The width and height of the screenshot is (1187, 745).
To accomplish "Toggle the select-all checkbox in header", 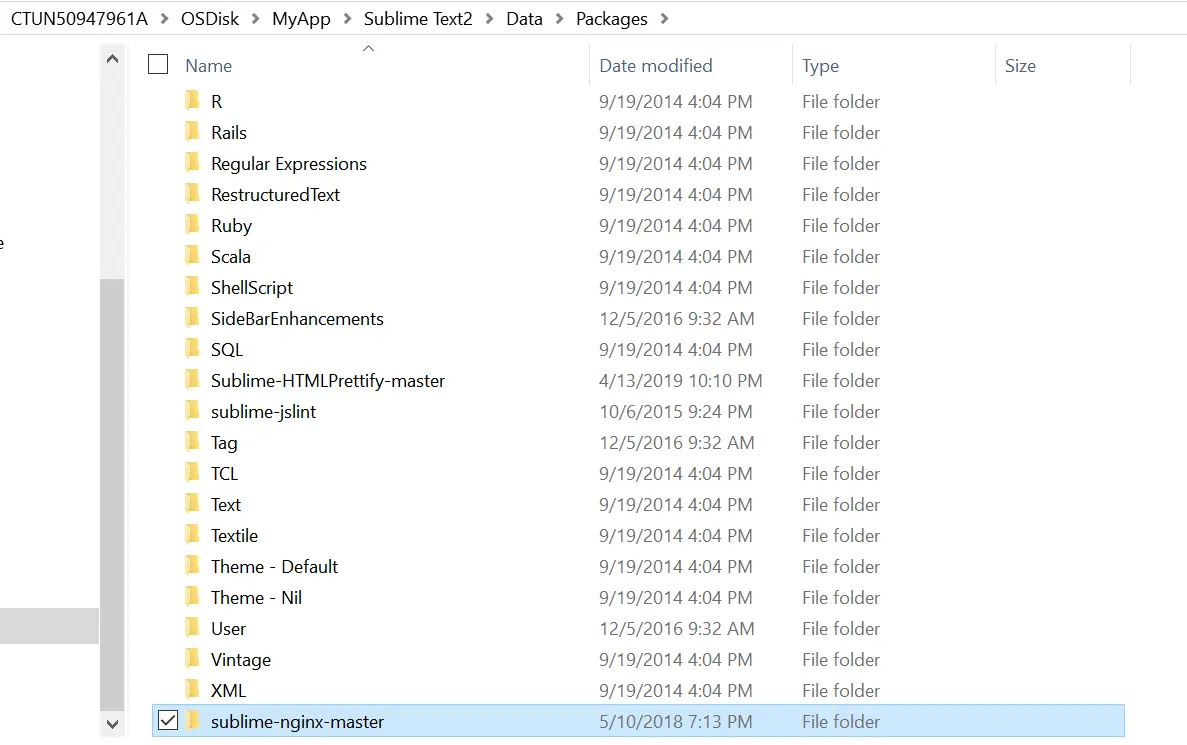I will (157, 64).
